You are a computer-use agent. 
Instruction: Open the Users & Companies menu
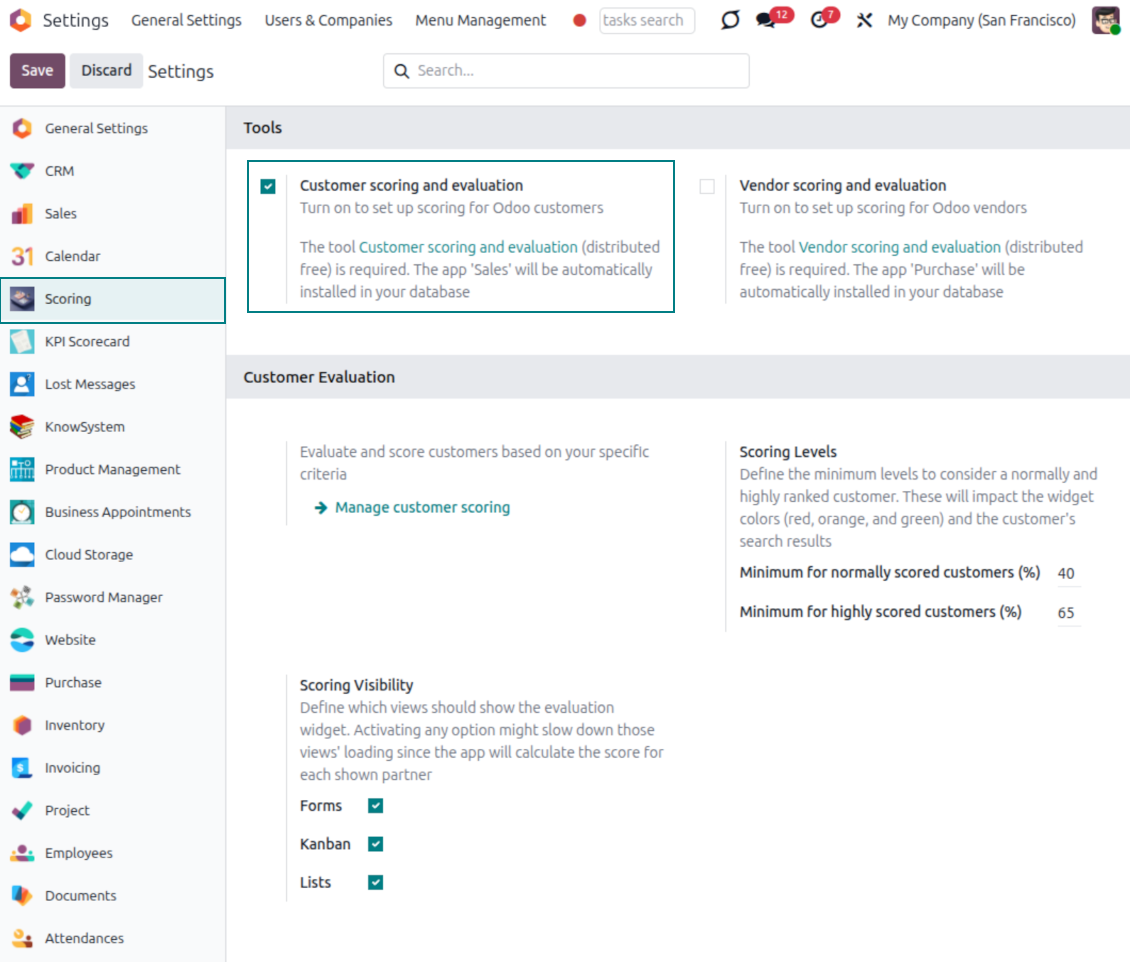pos(328,20)
